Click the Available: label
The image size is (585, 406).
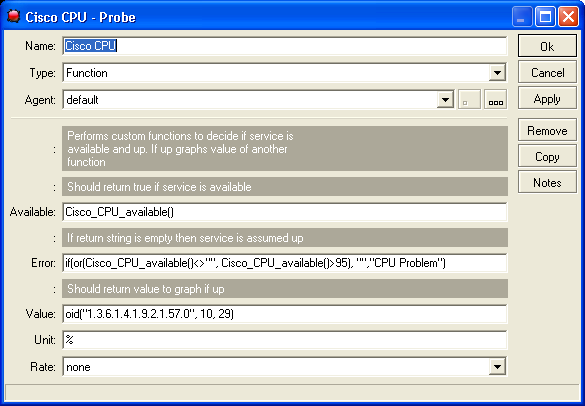click(33, 212)
